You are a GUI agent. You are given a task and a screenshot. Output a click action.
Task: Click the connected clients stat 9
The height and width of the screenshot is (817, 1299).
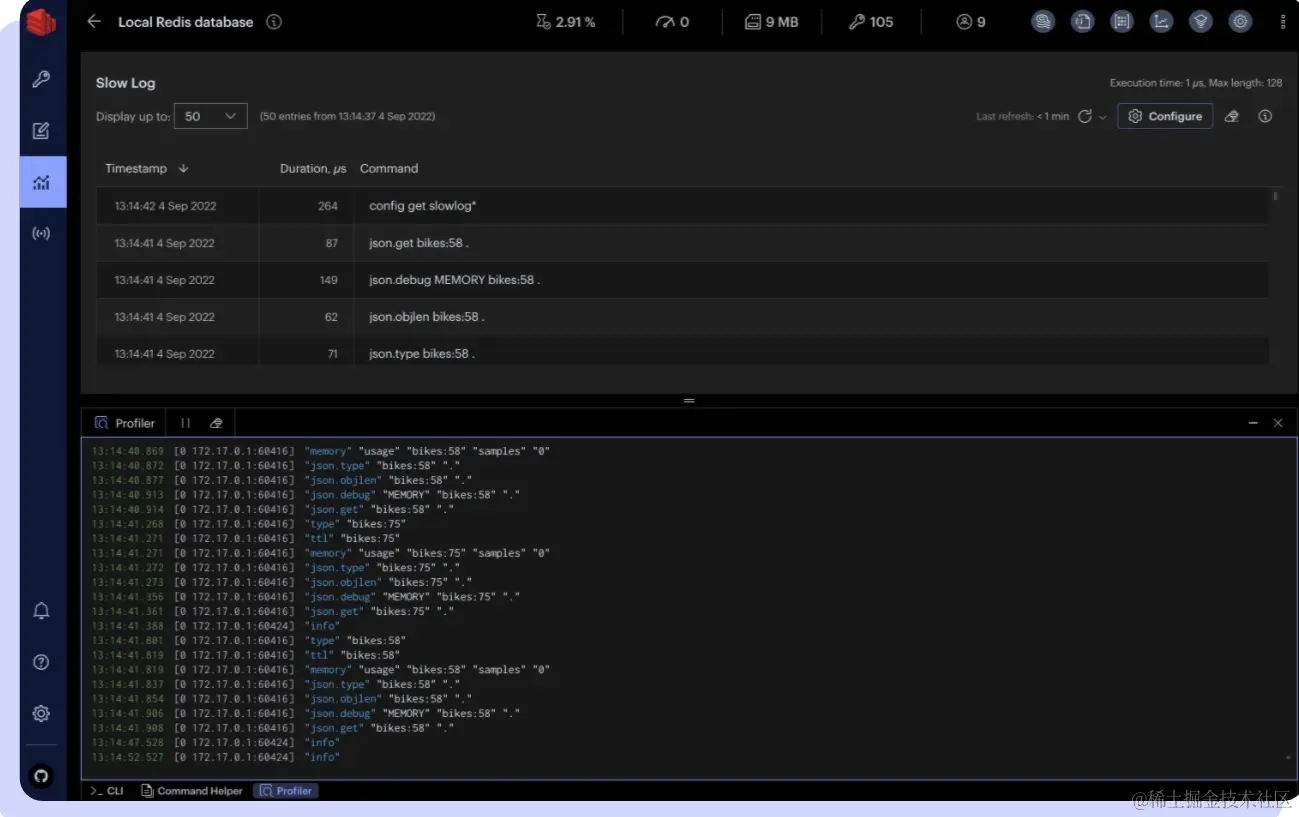[971, 22]
